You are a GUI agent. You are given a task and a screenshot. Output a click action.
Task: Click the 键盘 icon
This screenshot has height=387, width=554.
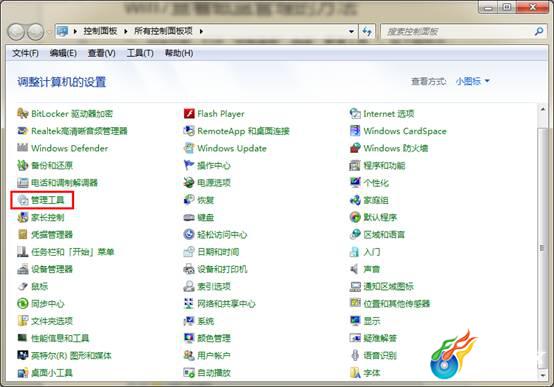(189, 217)
